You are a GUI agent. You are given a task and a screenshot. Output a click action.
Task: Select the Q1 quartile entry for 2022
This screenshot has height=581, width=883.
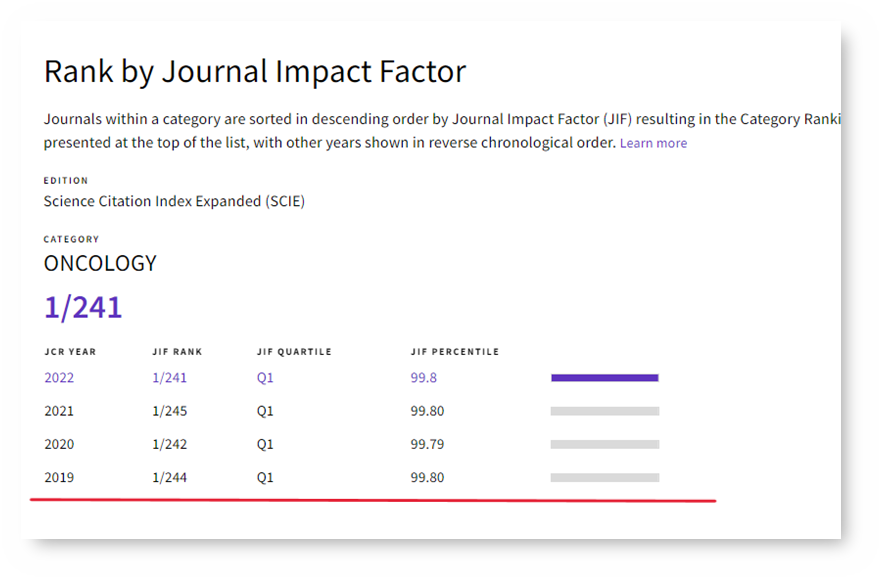point(265,378)
